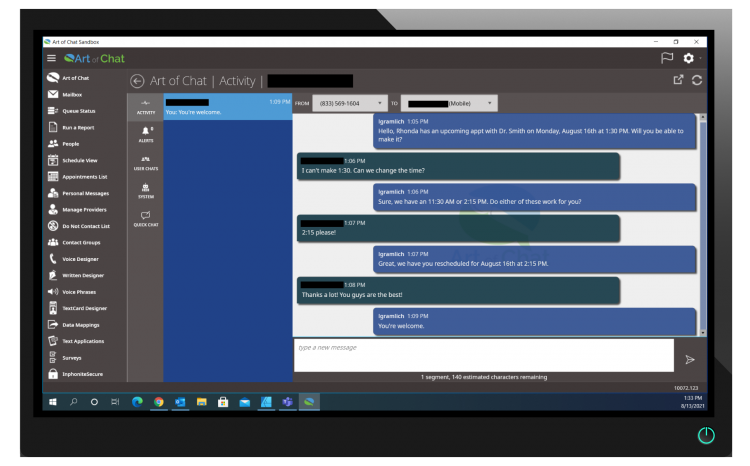This screenshot has height=466, width=750.
Task: Click the Text Applications icon
Action: pos(53,341)
